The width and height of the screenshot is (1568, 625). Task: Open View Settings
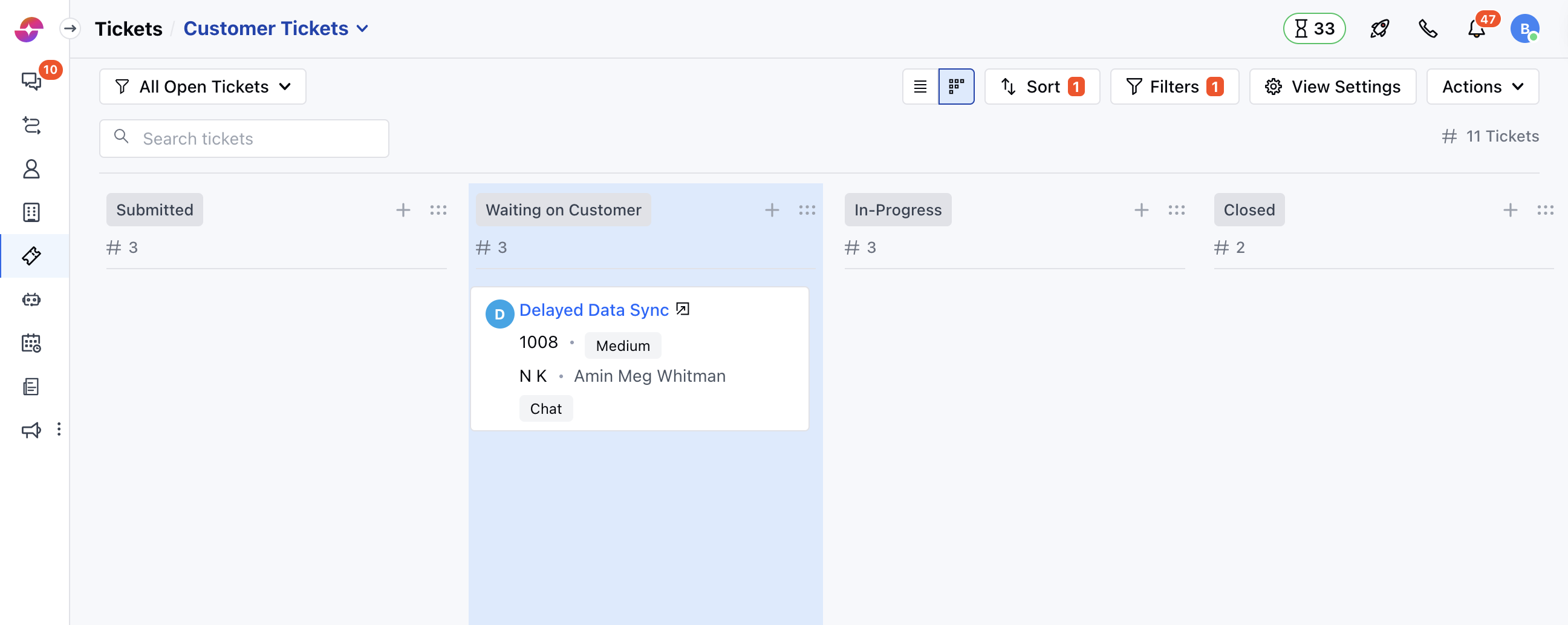(1332, 87)
